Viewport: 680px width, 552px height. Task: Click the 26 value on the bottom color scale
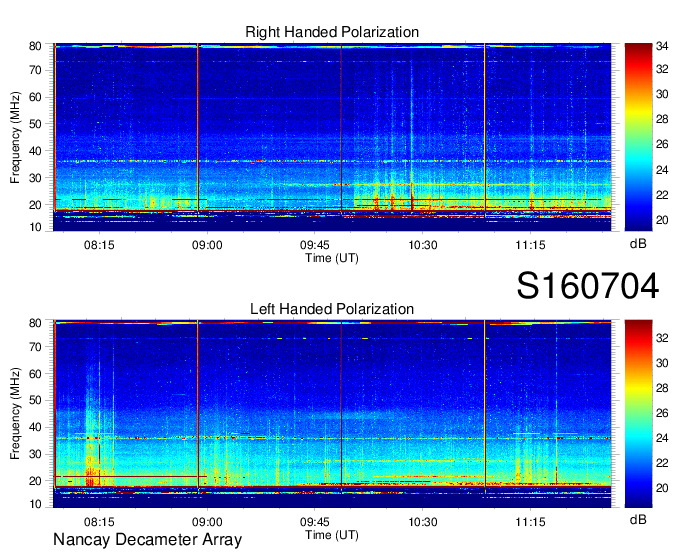(x=662, y=413)
